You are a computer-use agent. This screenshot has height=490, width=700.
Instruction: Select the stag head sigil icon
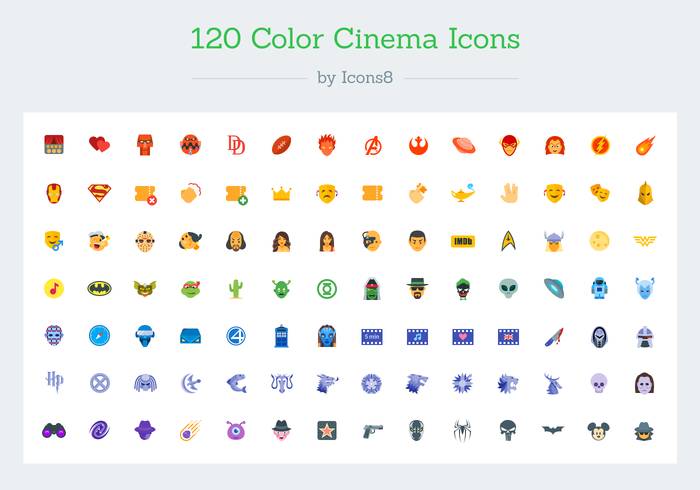[x=553, y=383]
